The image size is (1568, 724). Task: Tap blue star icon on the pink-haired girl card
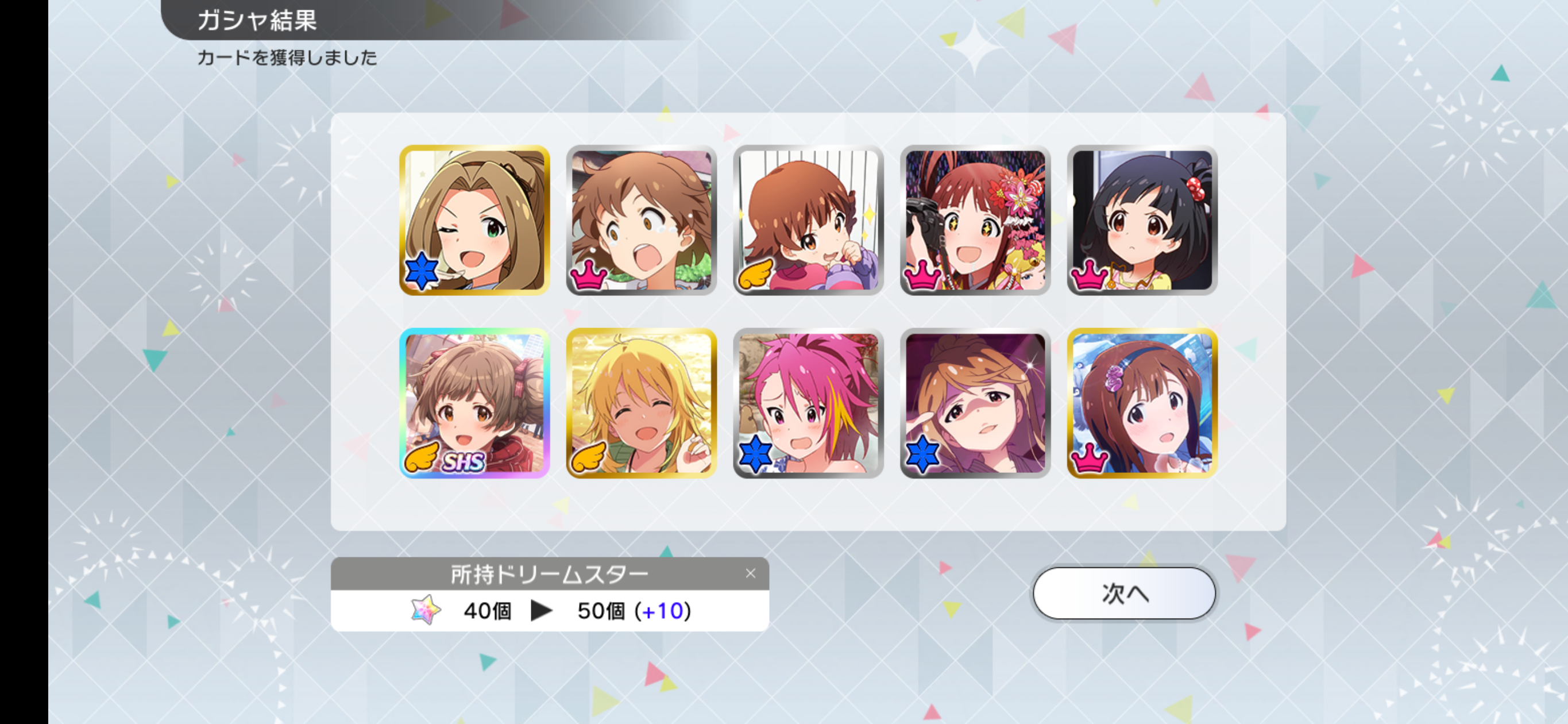pyautogui.click(x=755, y=455)
